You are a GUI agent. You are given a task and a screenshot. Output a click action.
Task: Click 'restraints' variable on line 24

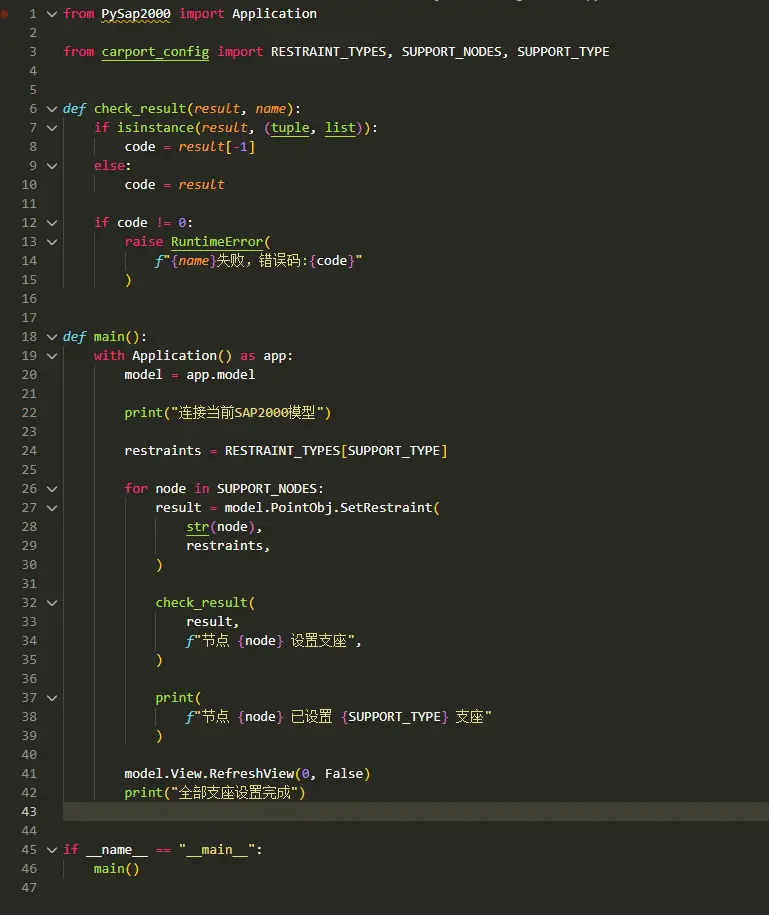click(x=163, y=451)
